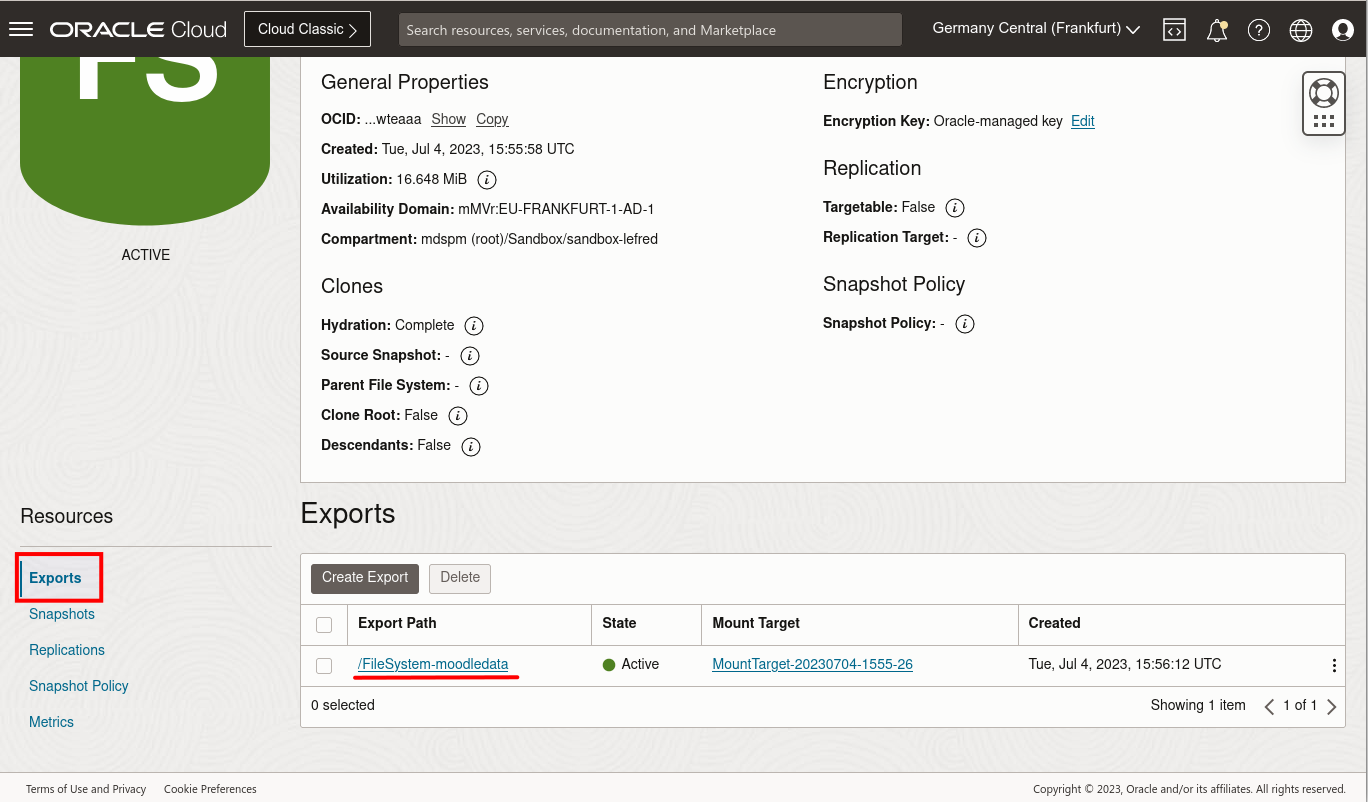Open the MountTarget-20230704-1555-26 link

812,664
